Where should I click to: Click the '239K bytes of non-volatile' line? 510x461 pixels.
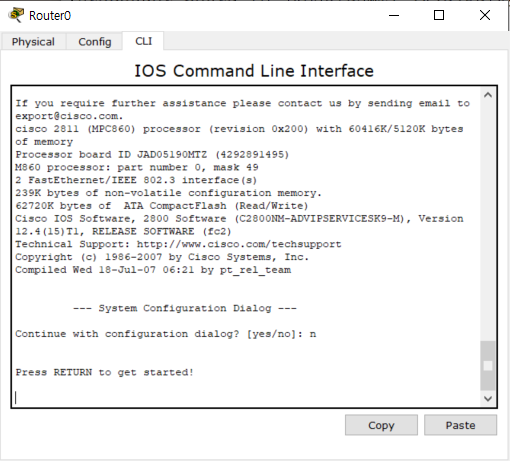coord(168,193)
